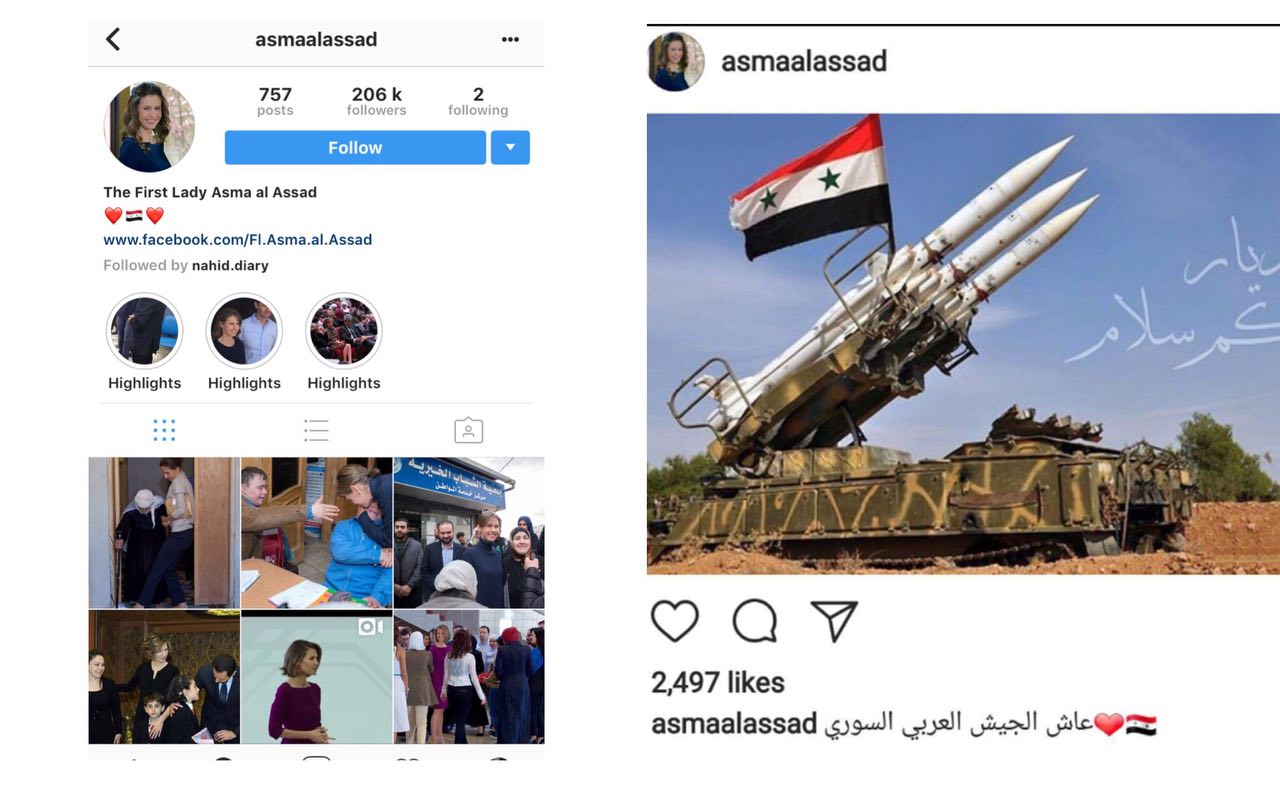1280x801 pixels.
Task: Like the post with heart icon
Action: 675,621
